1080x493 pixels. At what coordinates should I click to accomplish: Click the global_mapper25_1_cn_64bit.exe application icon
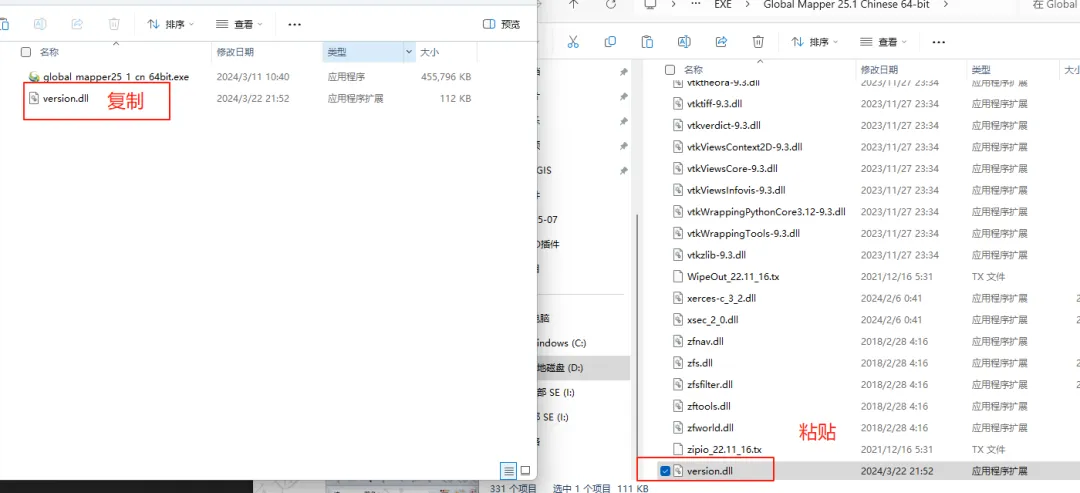(34, 76)
